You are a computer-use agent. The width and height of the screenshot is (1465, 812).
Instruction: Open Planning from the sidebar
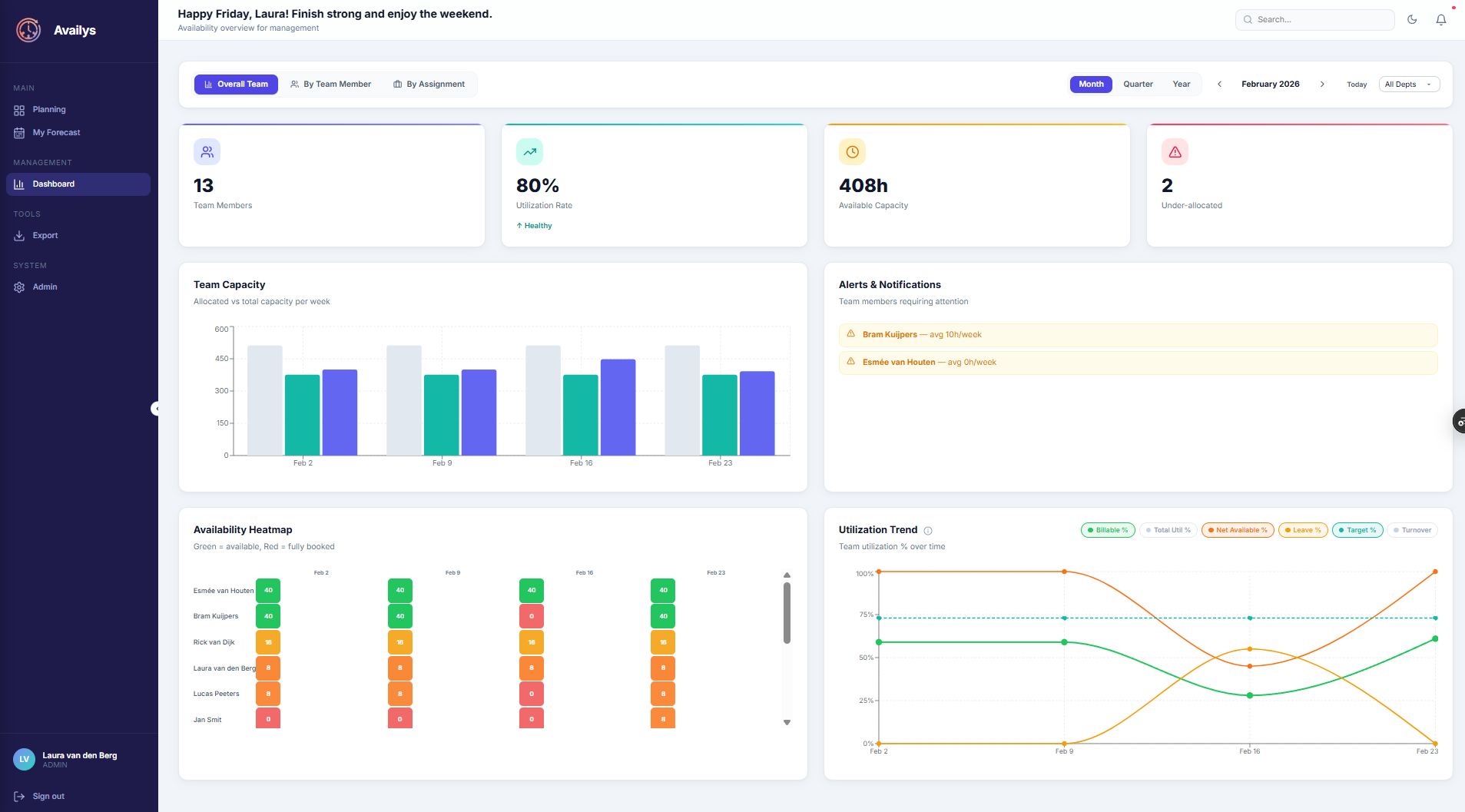pyautogui.click(x=48, y=109)
